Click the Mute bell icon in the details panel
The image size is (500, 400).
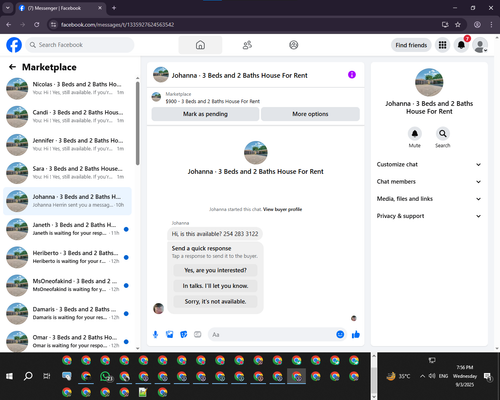pyautogui.click(x=415, y=134)
